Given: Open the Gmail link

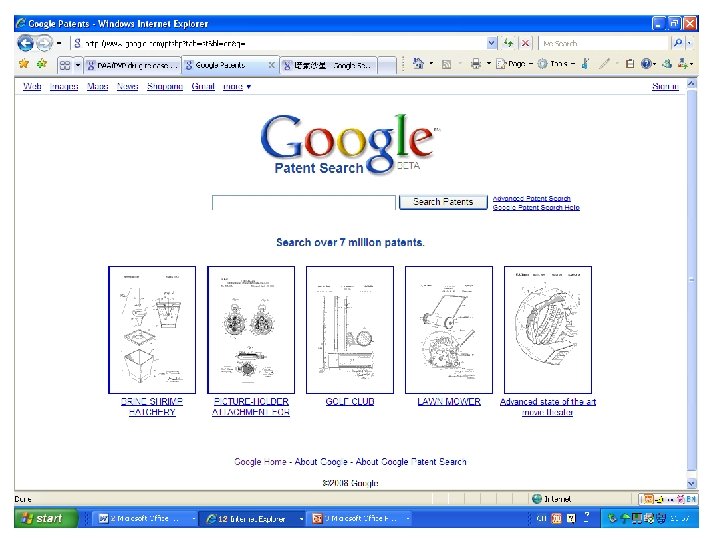Looking at the screenshot, I should (203, 86).
